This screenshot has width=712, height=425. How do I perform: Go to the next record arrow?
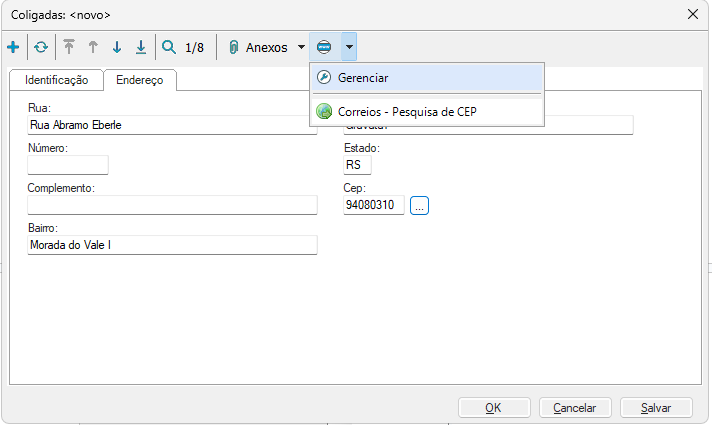click(117, 47)
